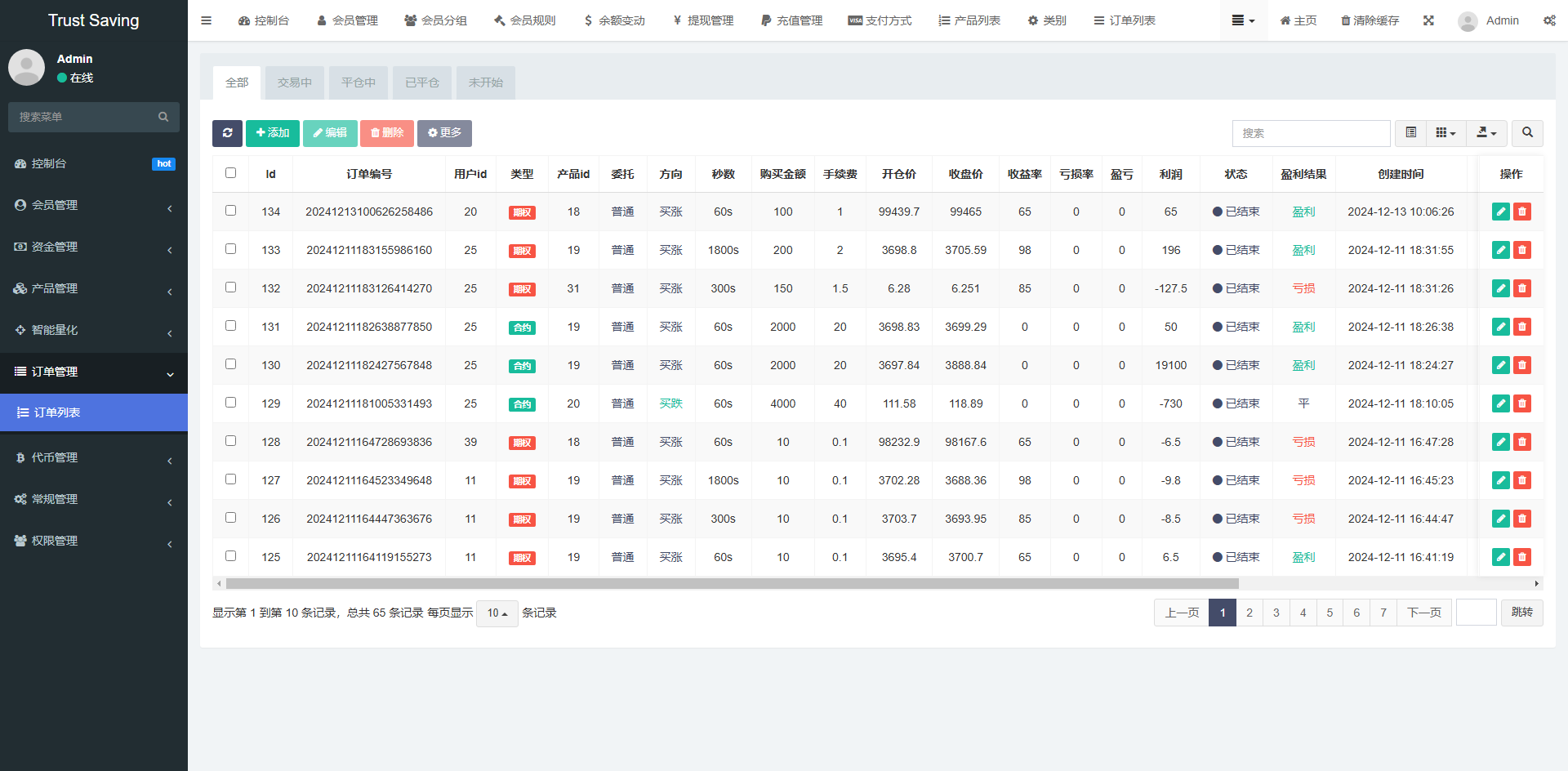
Task: Click the delete icon for order 130
Action: click(x=1522, y=365)
